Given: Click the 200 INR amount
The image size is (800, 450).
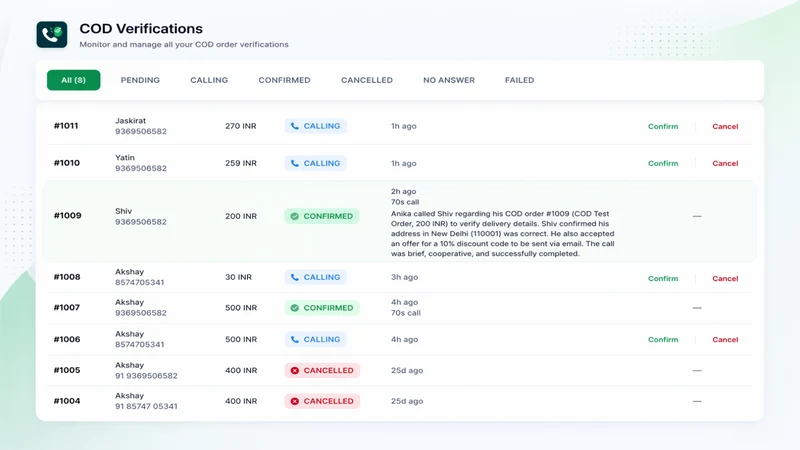Looking at the screenshot, I should pos(240,216).
